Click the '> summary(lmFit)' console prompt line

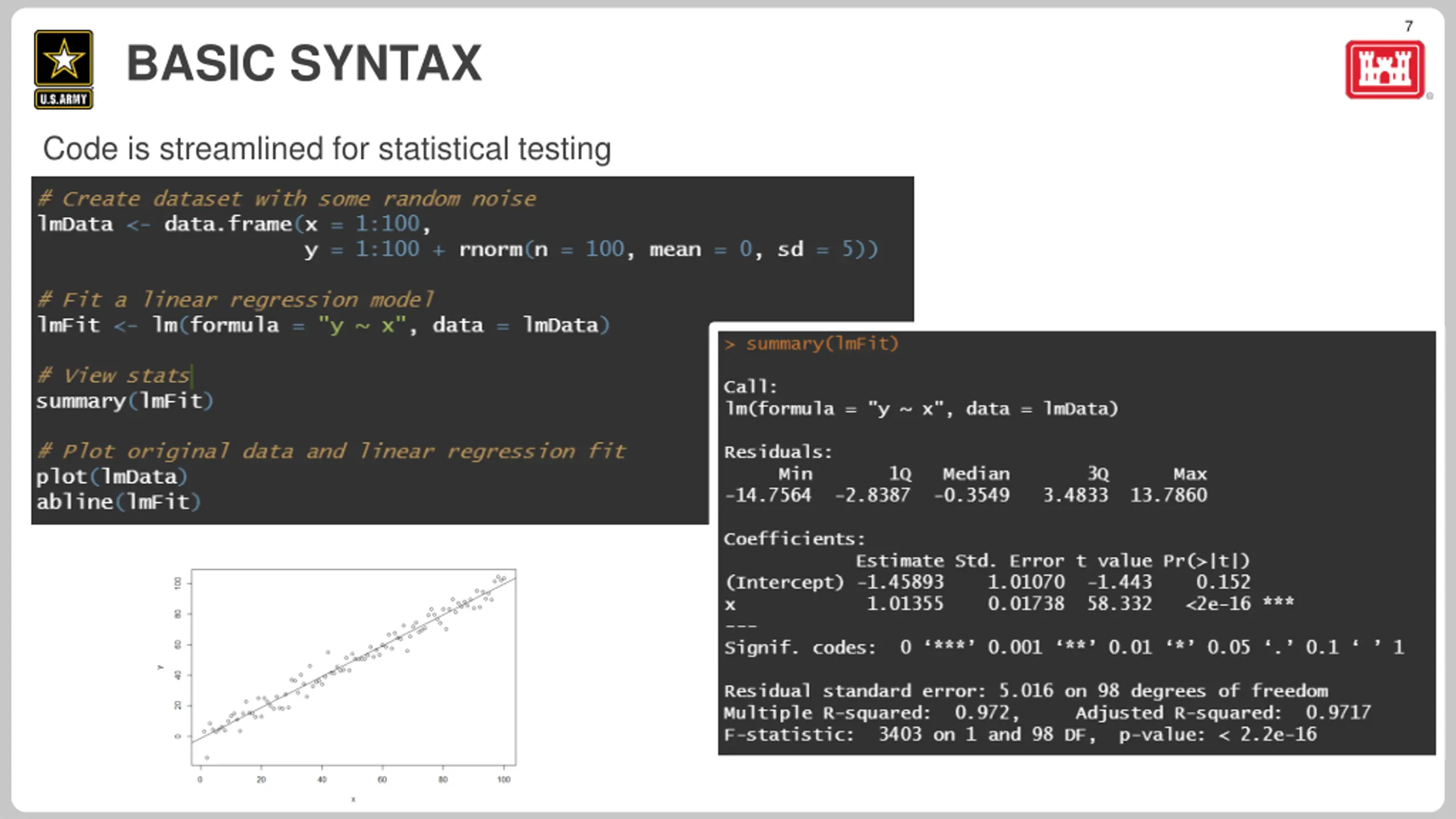click(x=811, y=344)
